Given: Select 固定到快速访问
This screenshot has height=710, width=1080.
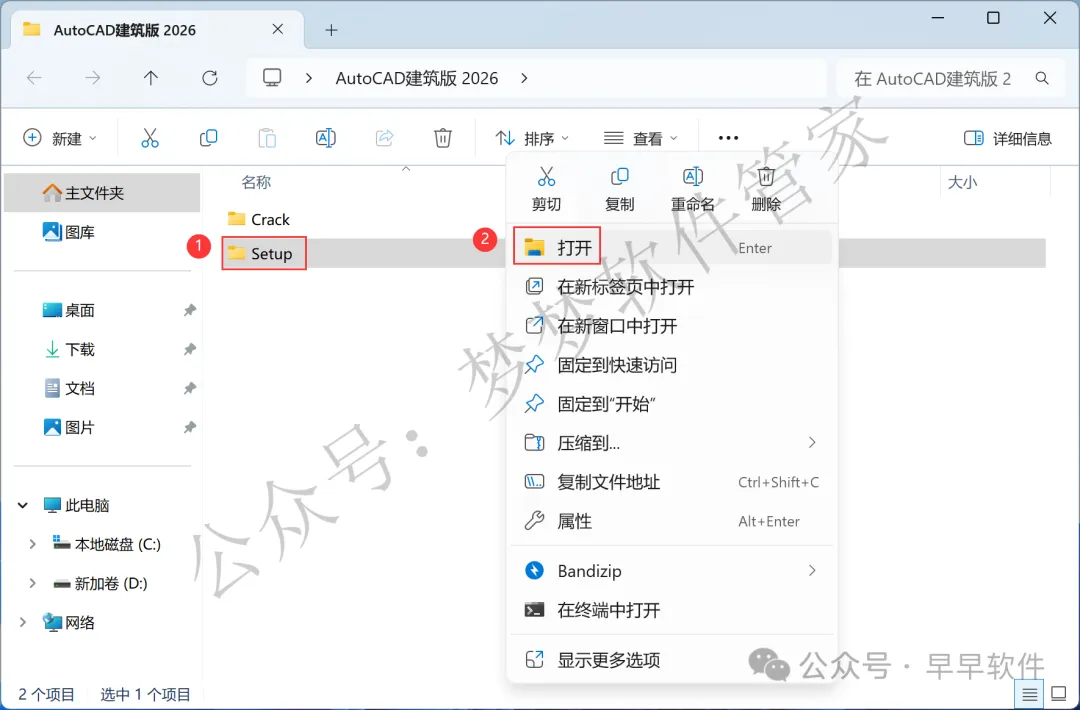Looking at the screenshot, I should (672, 365).
